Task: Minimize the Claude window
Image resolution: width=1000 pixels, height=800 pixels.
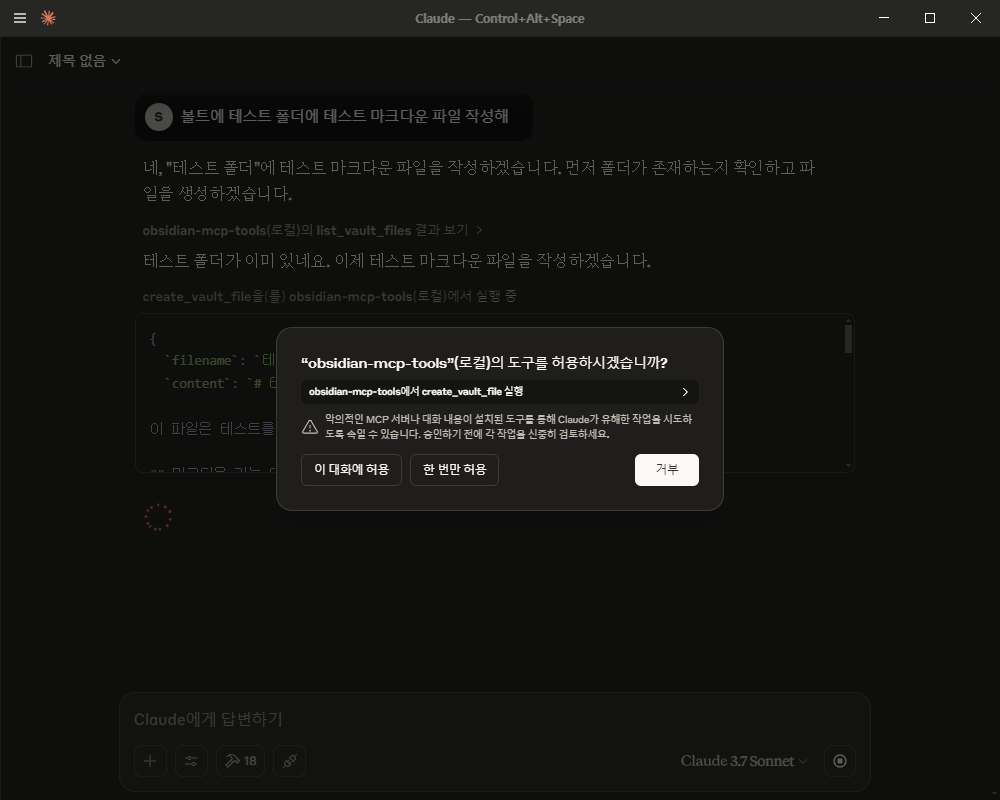Action: tap(884, 18)
